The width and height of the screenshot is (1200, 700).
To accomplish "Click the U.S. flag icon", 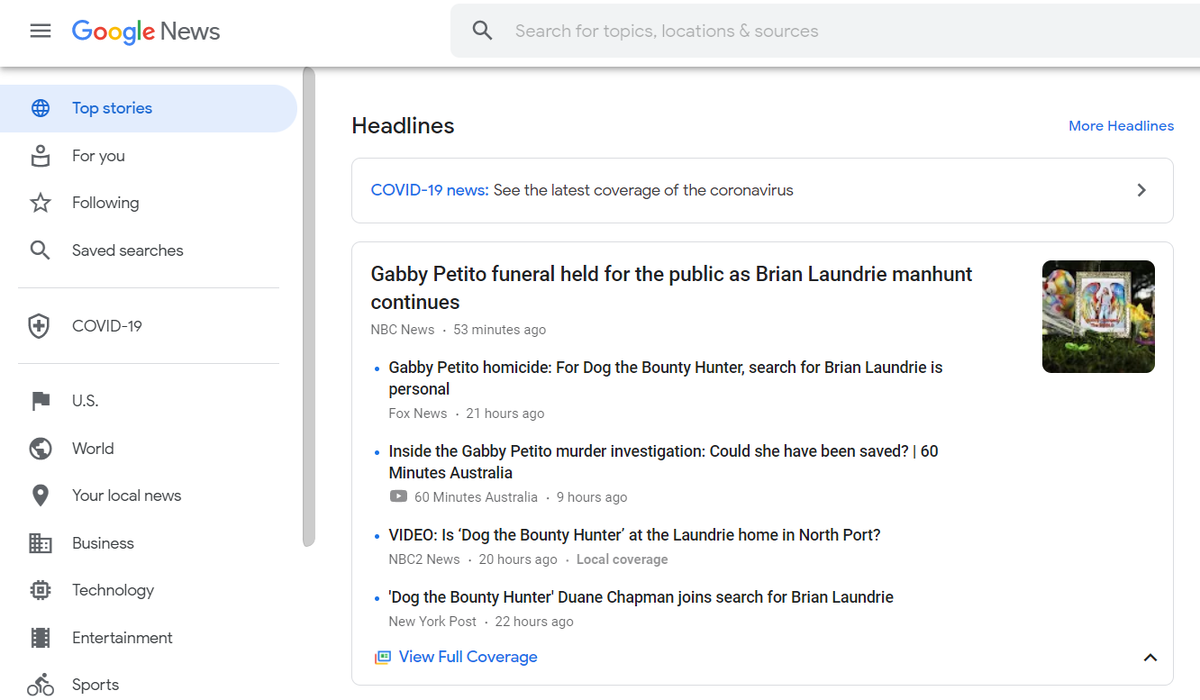I will coord(40,401).
